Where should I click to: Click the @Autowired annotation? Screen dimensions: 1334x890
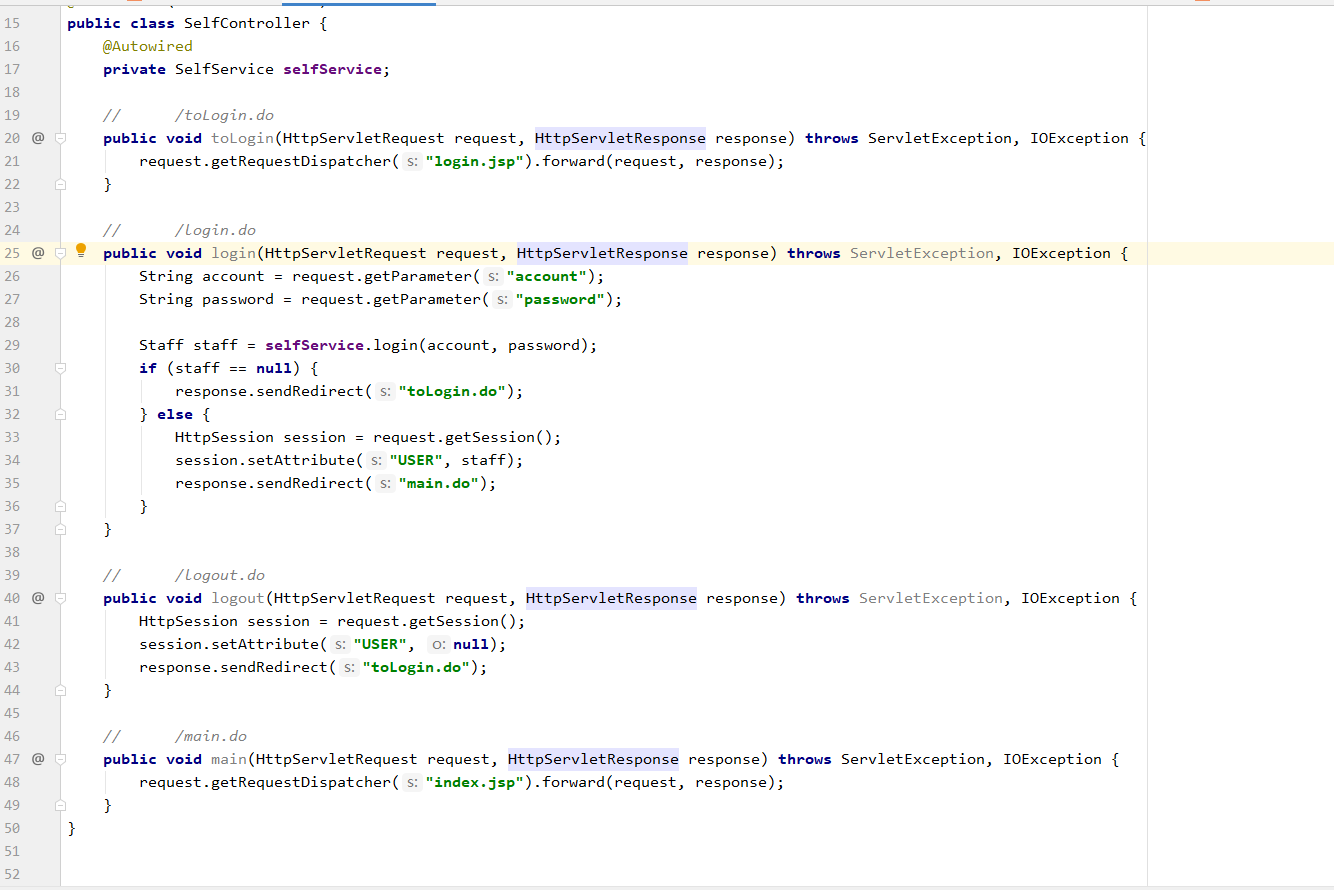[148, 46]
